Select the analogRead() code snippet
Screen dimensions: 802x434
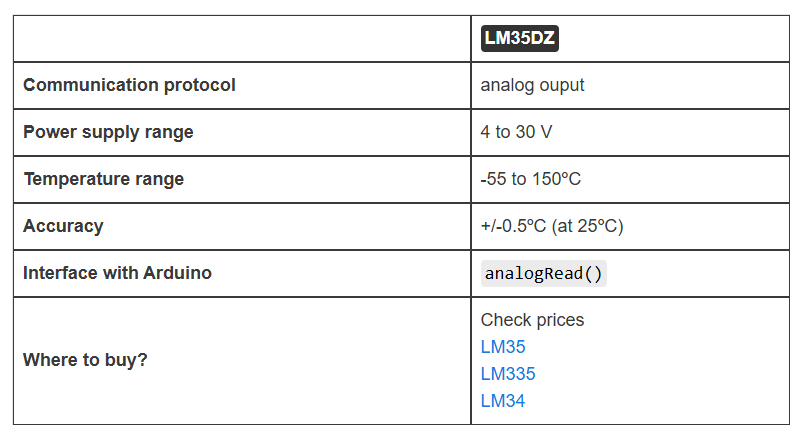click(544, 273)
